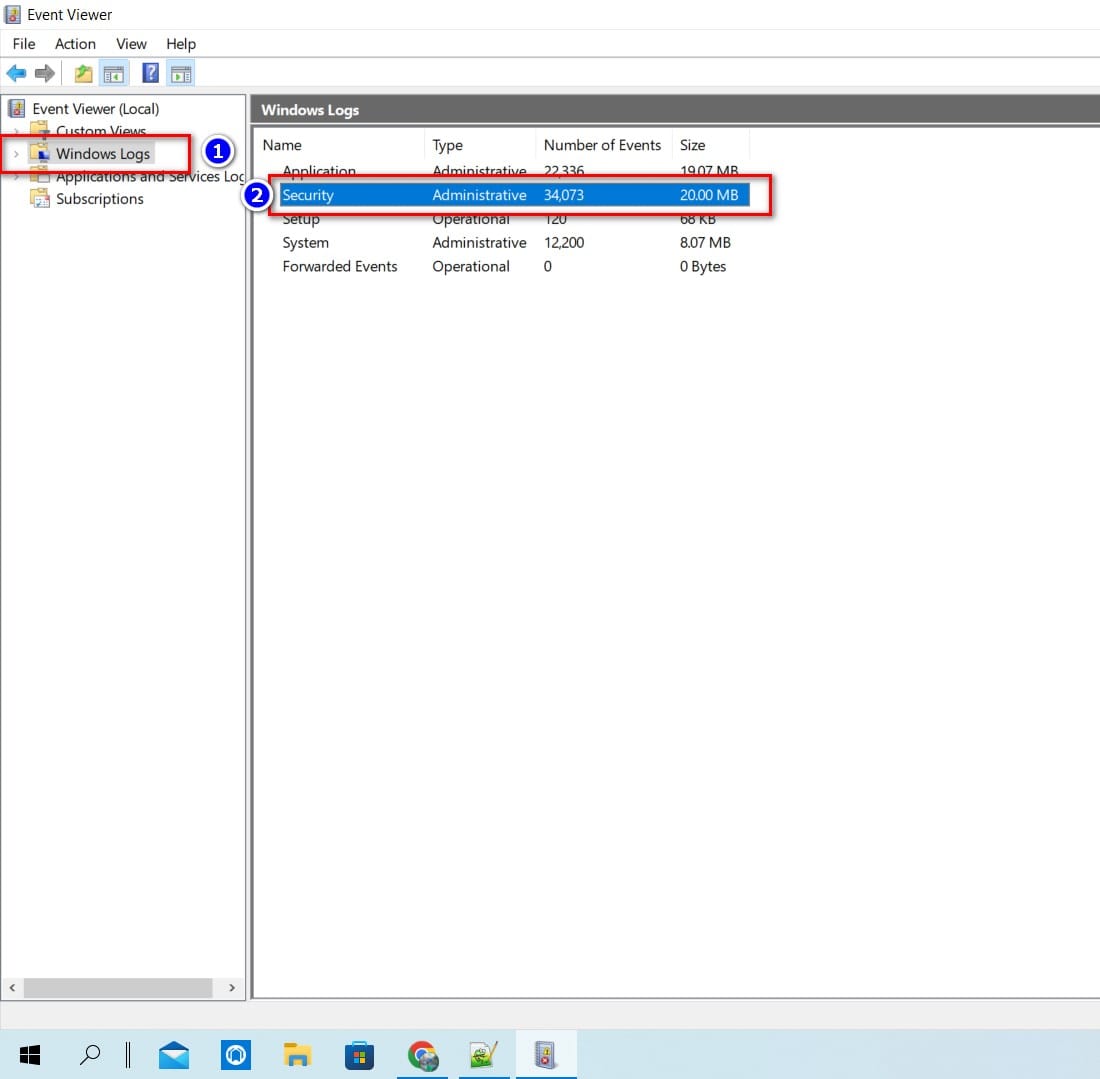This screenshot has width=1100, height=1079.
Task: Sort by Number of Events column header
Action: (x=605, y=145)
